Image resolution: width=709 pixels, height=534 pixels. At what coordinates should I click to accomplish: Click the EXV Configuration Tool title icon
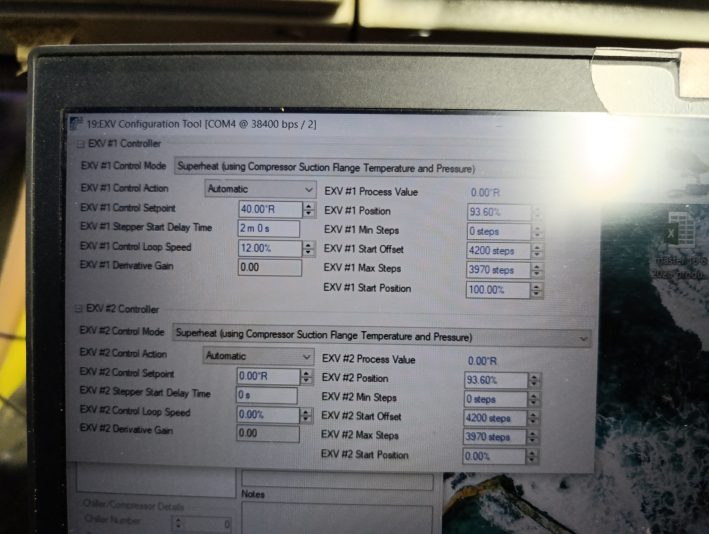pos(76,123)
